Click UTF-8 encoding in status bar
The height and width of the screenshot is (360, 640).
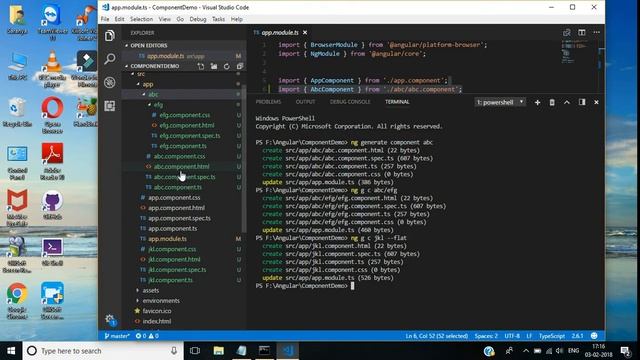tap(512, 336)
